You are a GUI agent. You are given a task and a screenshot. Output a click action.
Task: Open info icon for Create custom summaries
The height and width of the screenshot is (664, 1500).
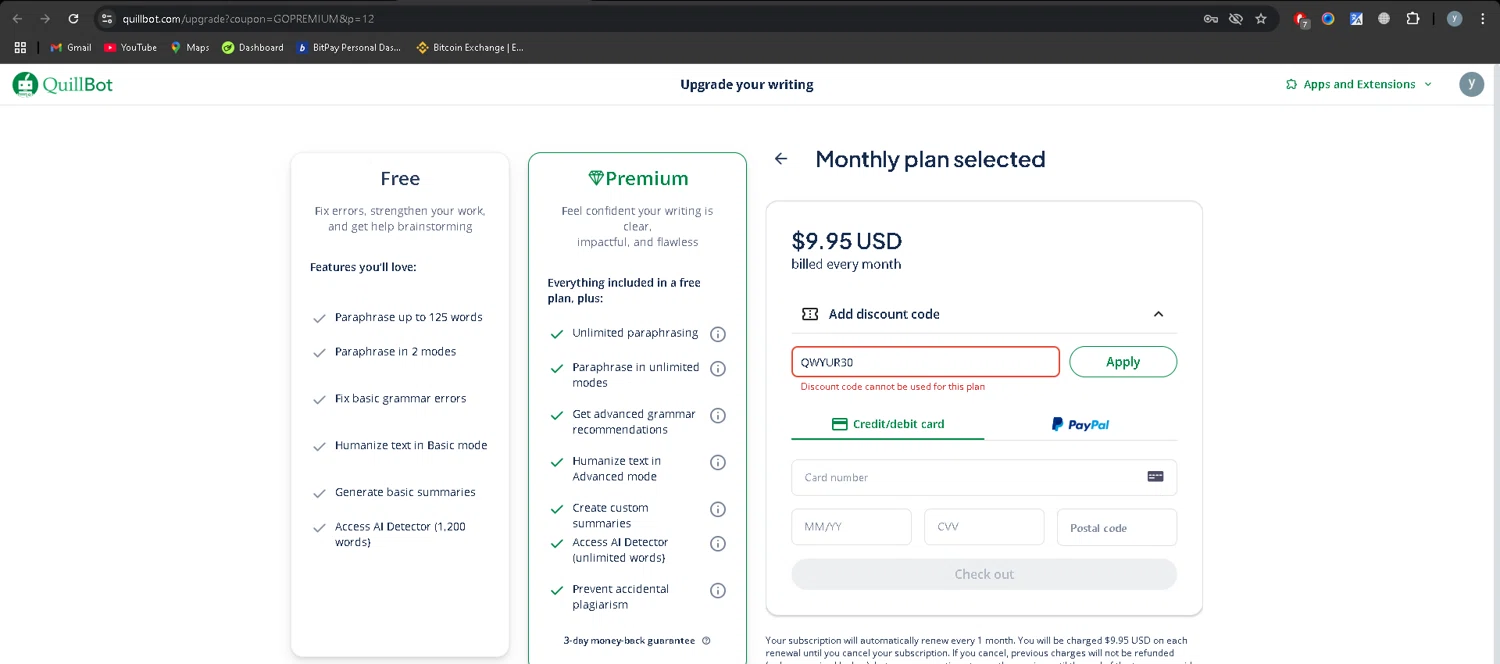pyautogui.click(x=717, y=510)
